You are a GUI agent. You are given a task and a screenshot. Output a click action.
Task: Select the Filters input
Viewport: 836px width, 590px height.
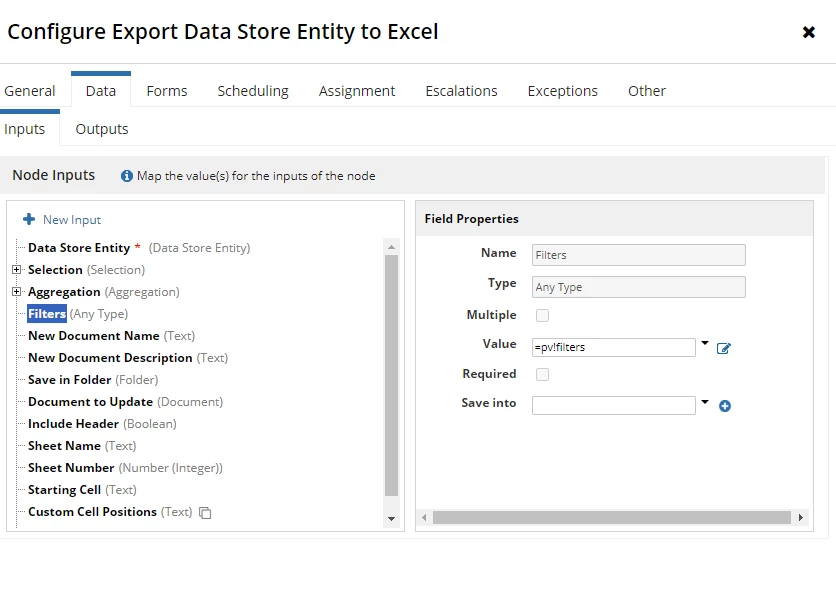point(78,314)
